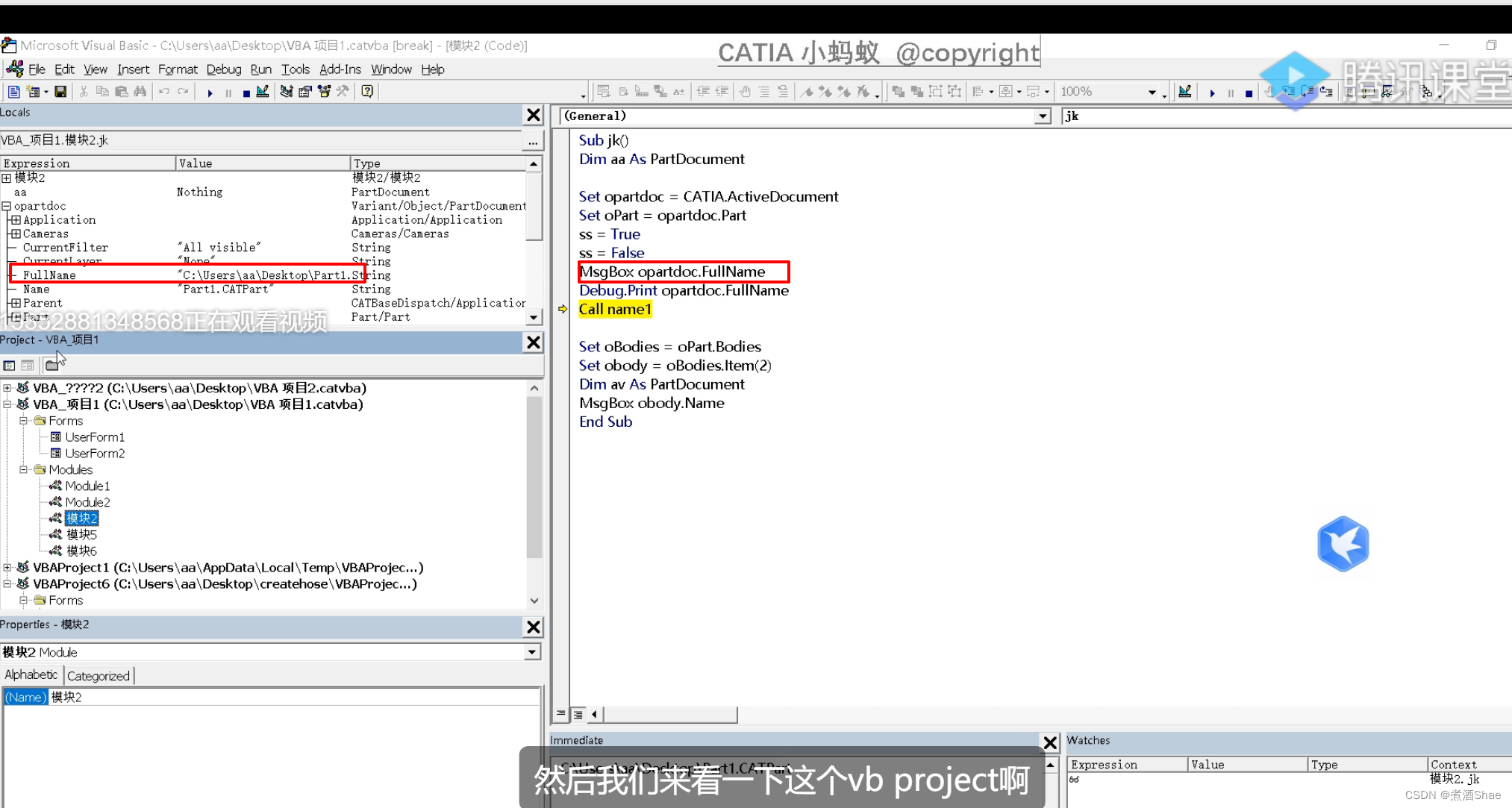Click Toggle Bookmark flag icon
Viewport: 1512px width, 808px height.
coord(807,92)
